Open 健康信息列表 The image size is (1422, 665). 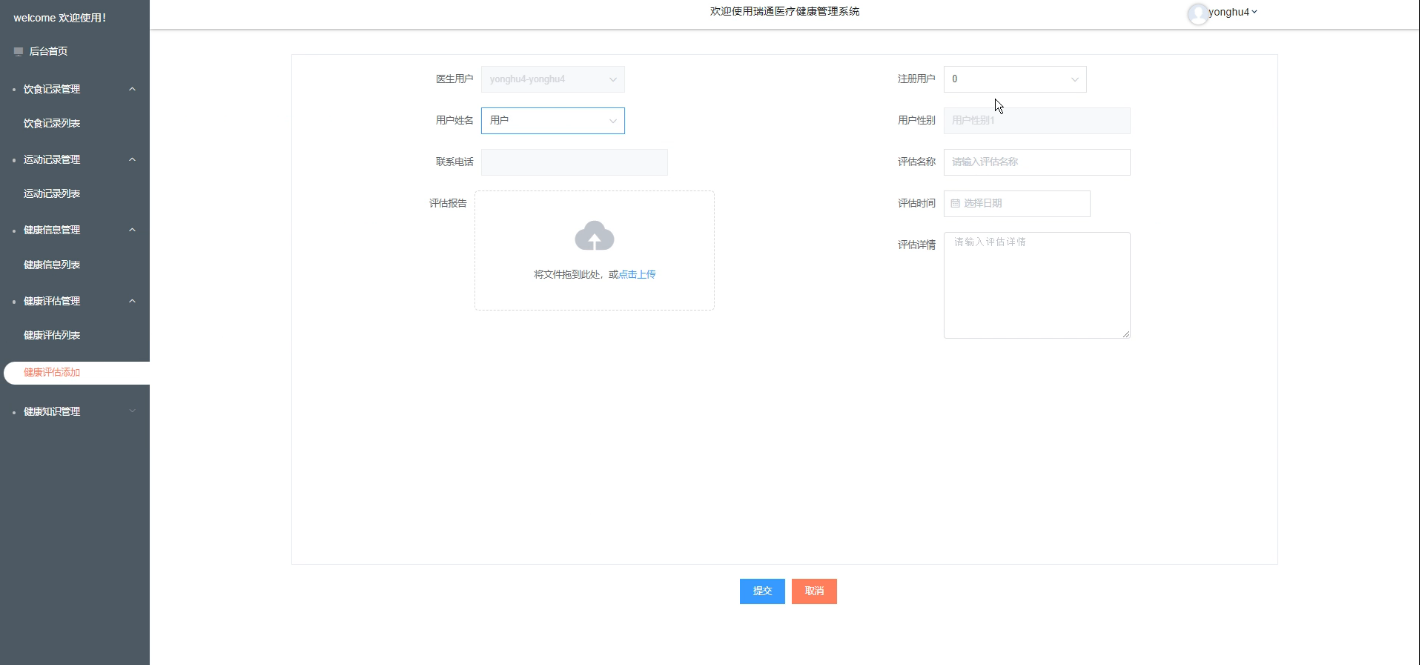[x=52, y=265]
